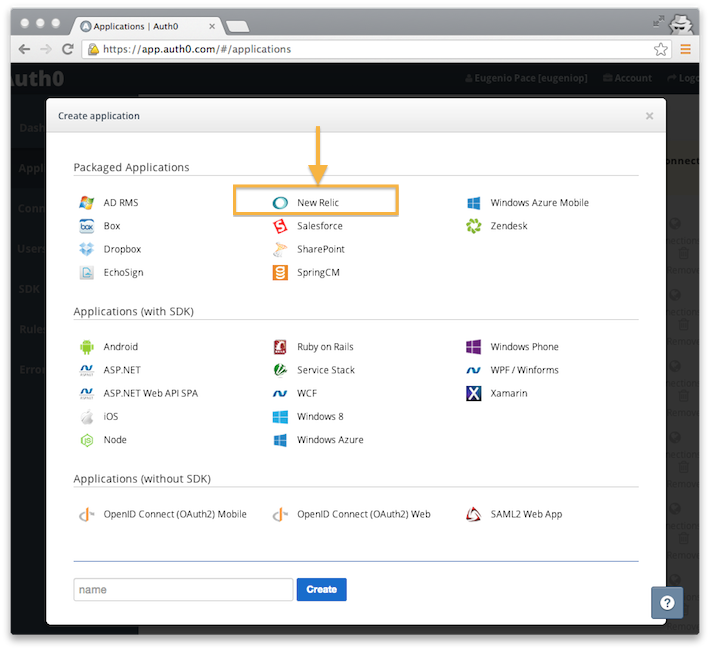Image resolution: width=710 pixels, height=650 pixels.
Task: Click the New Relic logo icon
Action: 280,202
